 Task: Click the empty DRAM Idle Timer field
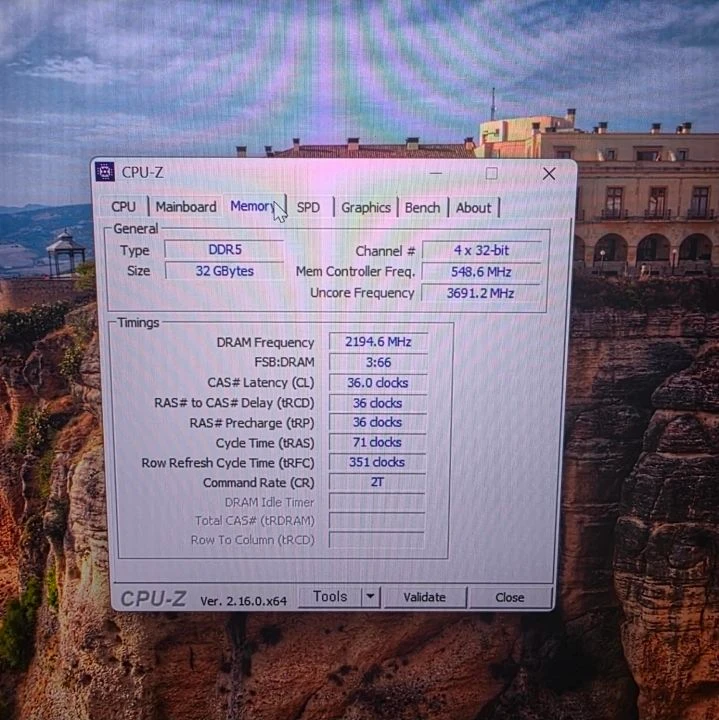coord(377,502)
